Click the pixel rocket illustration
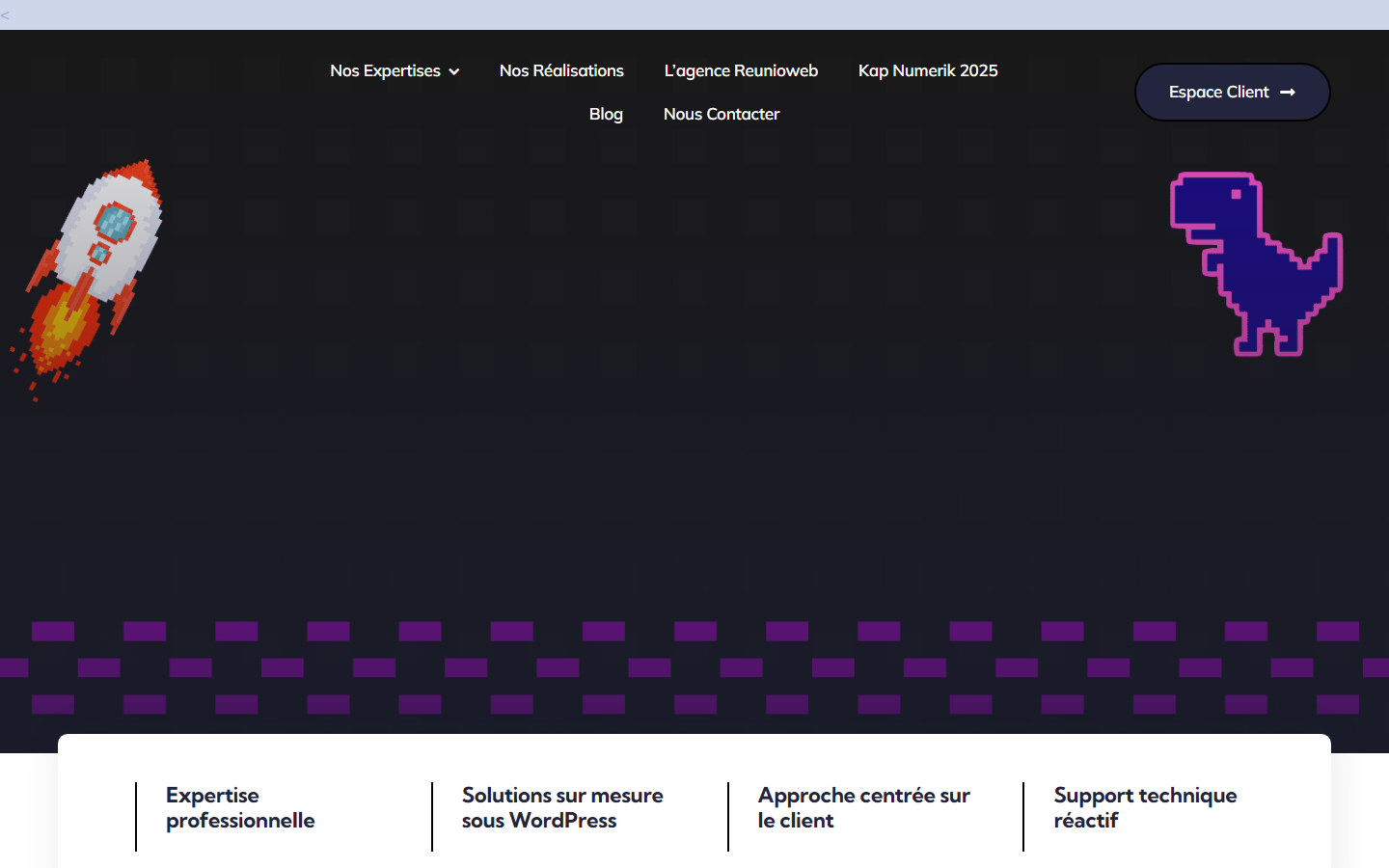This screenshot has width=1389, height=868. tap(87, 280)
